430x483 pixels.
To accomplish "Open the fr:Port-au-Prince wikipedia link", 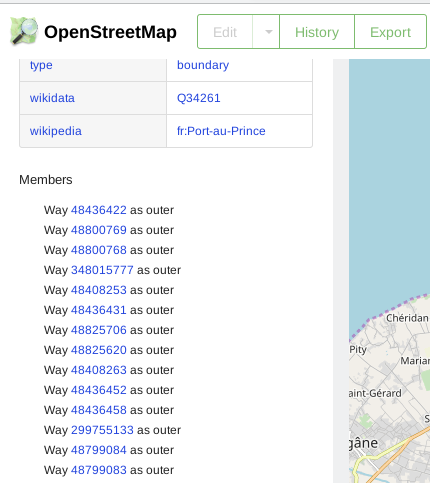I will (221, 131).
